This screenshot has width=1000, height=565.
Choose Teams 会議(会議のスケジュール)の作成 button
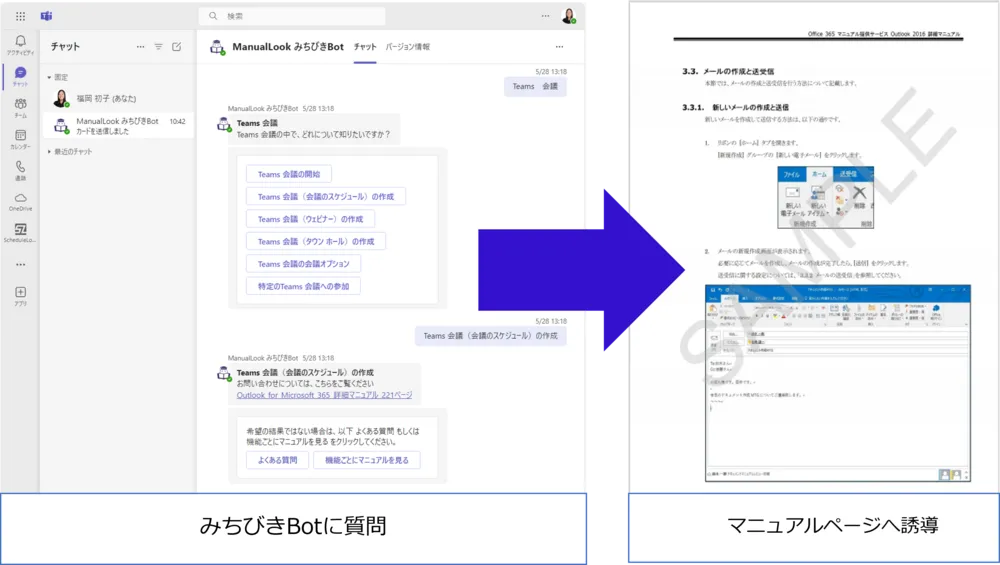pyautogui.click(x=326, y=196)
